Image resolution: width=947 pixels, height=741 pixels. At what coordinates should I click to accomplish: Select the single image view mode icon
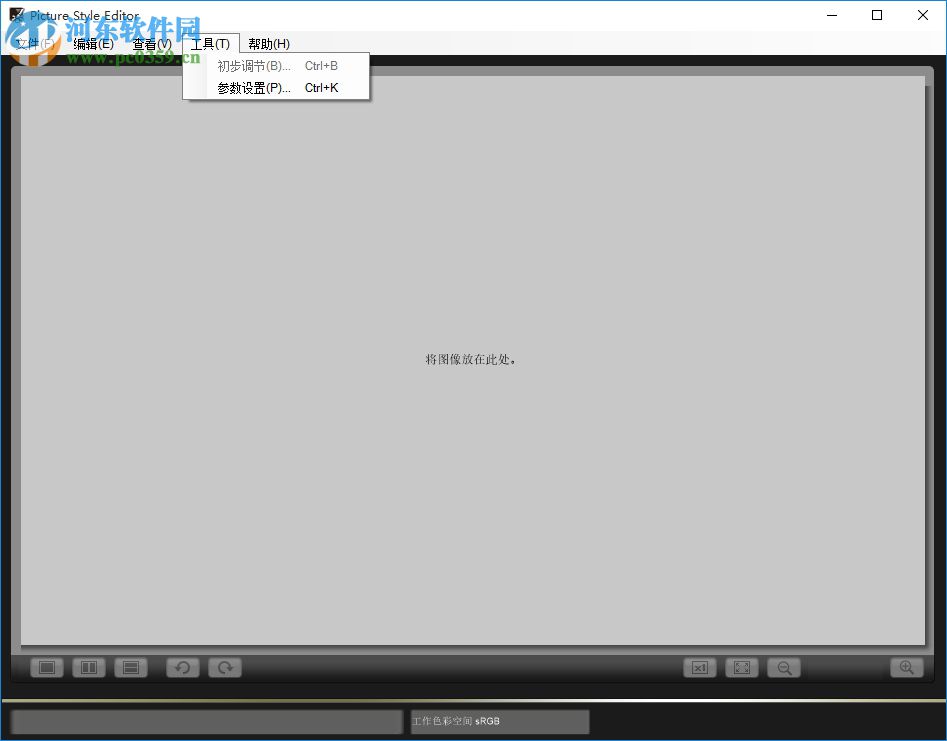[x=45, y=667]
